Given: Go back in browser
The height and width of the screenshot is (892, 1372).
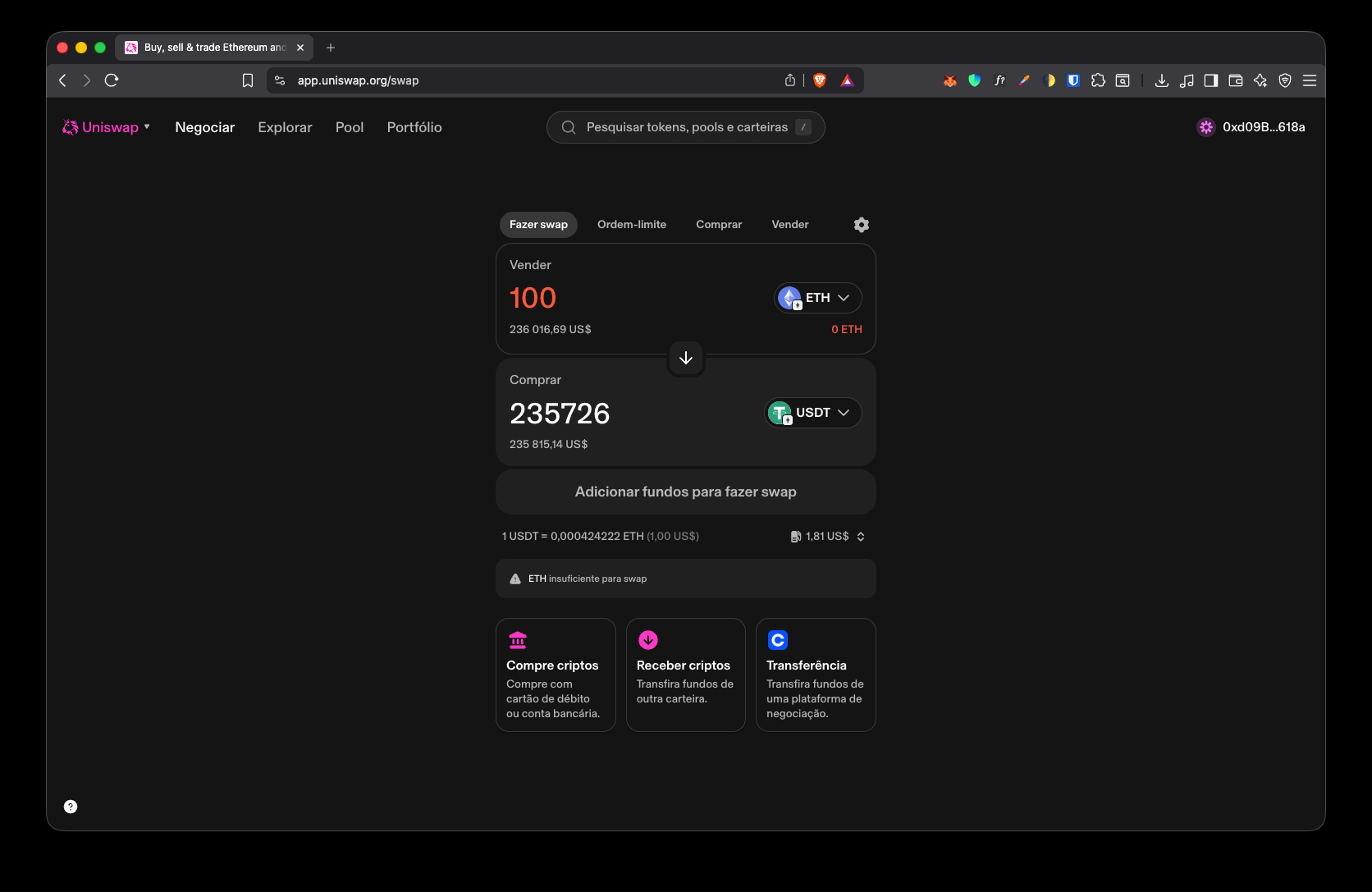Looking at the screenshot, I should pyautogui.click(x=62, y=80).
